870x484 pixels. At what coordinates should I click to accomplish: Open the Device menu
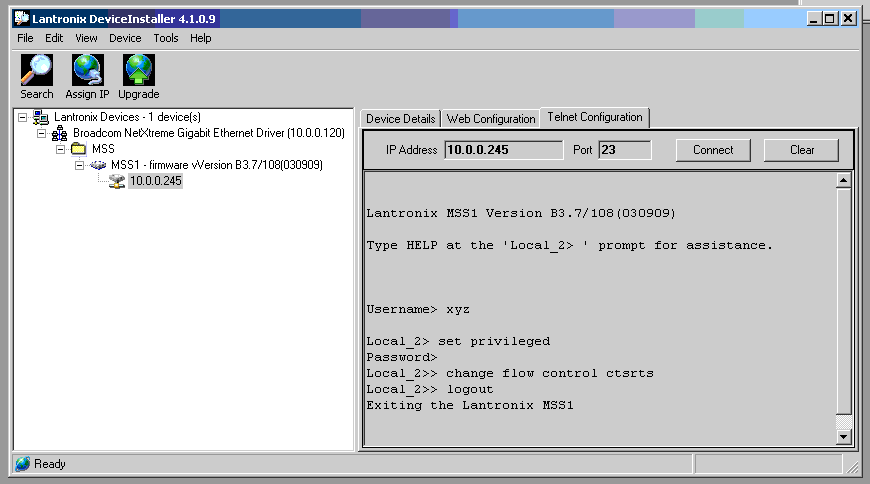click(125, 38)
